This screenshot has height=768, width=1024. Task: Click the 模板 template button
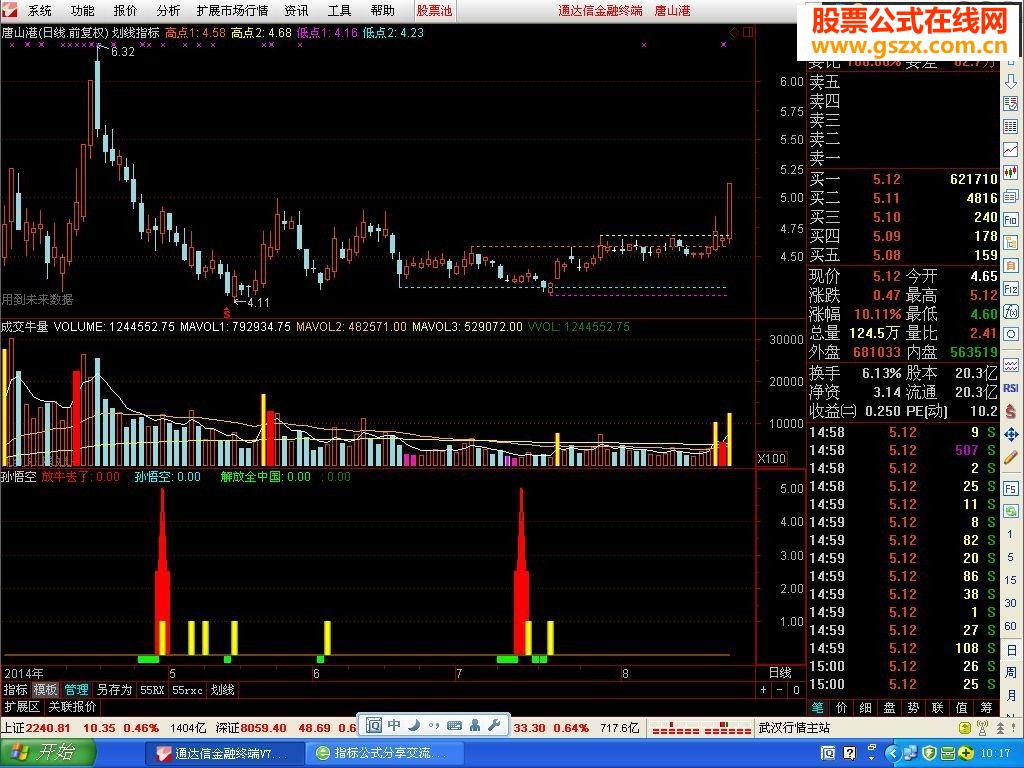tap(46, 690)
